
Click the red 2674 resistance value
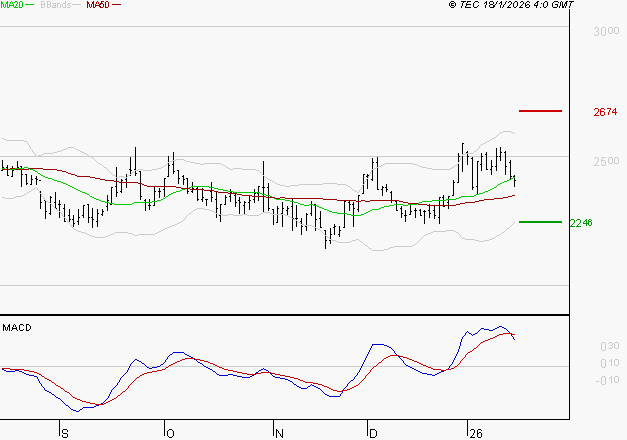605,112
